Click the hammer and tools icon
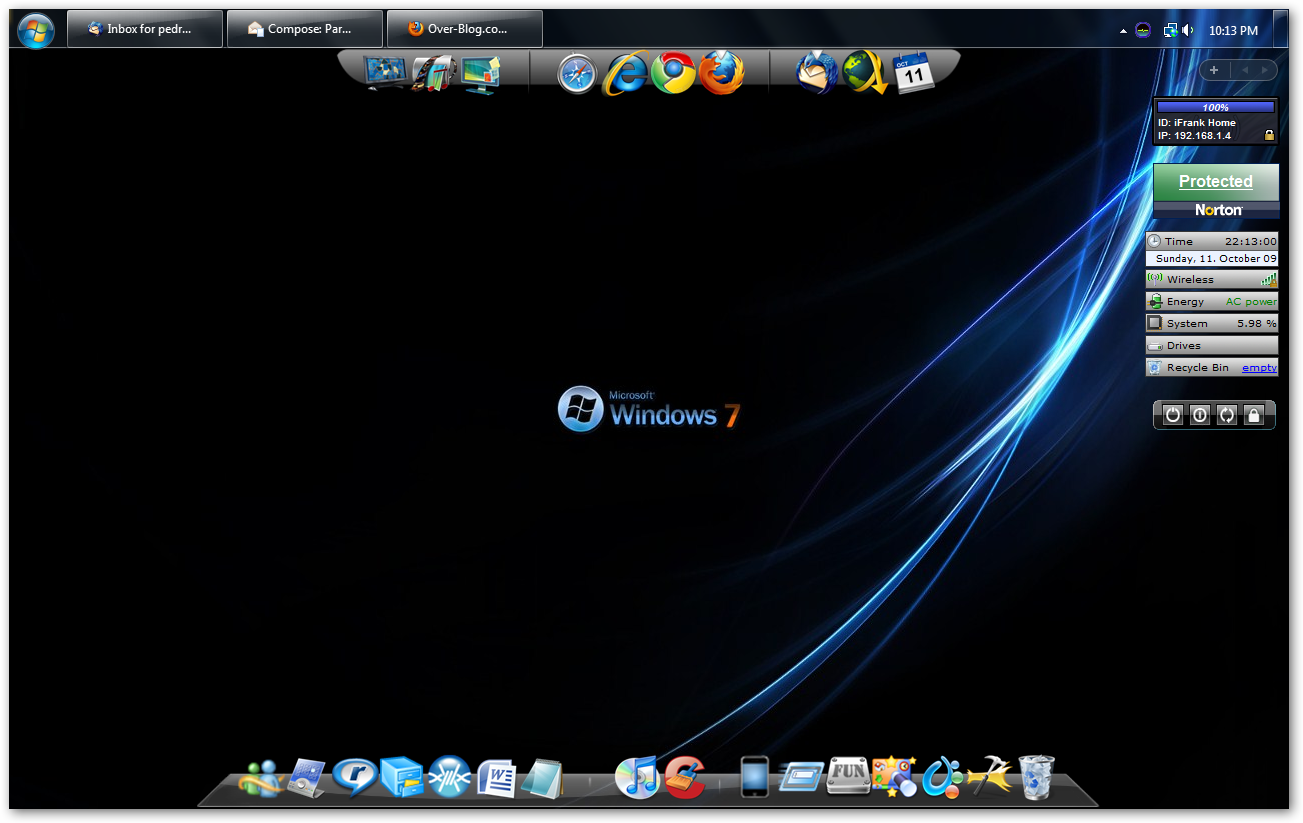Viewport: 1303px width, 823px height. coord(989,776)
